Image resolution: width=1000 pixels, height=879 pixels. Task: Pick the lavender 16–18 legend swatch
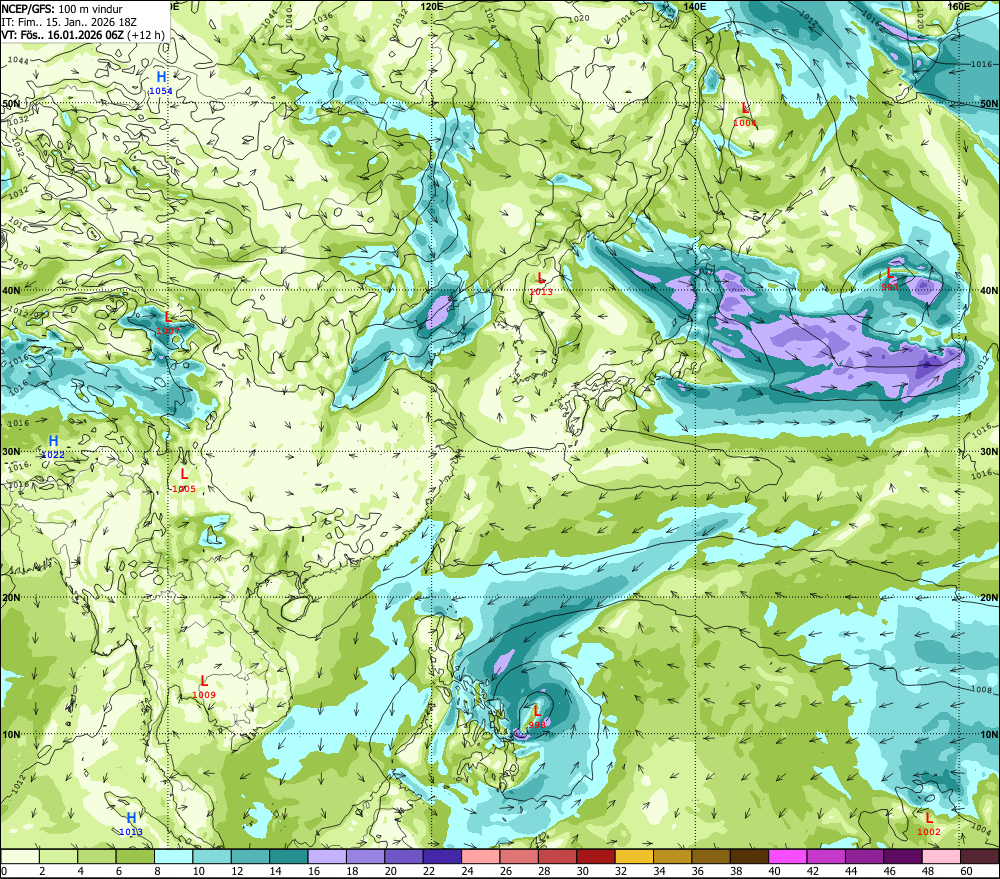pyautogui.click(x=327, y=856)
